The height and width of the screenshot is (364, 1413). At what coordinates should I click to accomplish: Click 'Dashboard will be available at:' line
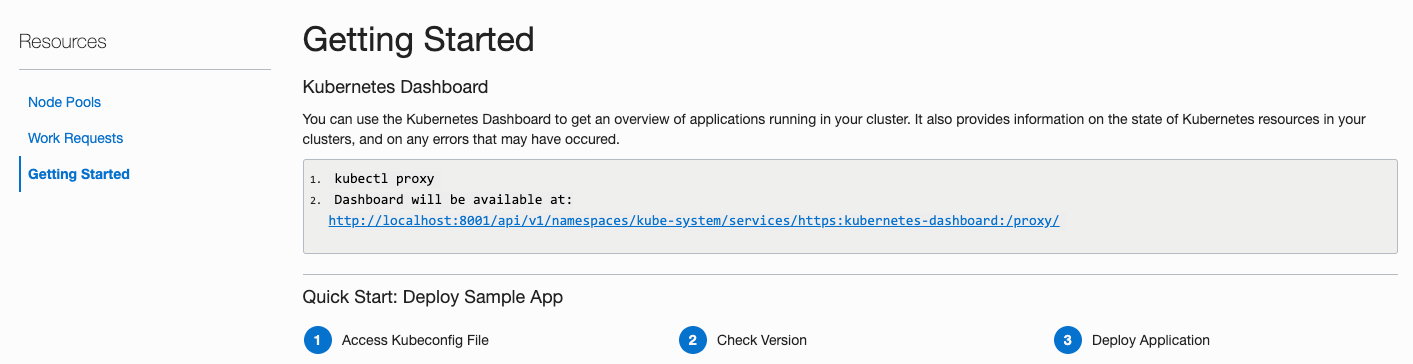[x=453, y=200]
